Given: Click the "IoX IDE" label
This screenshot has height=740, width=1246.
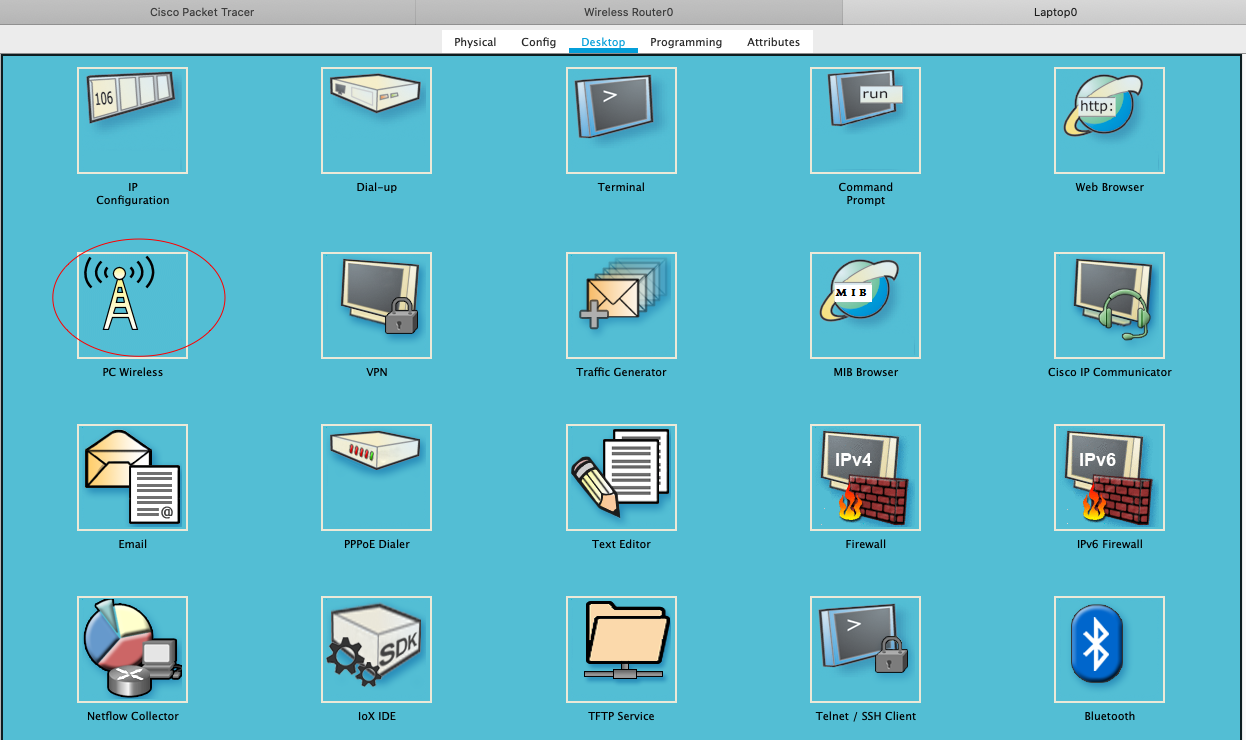Looking at the screenshot, I should tap(376, 716).
